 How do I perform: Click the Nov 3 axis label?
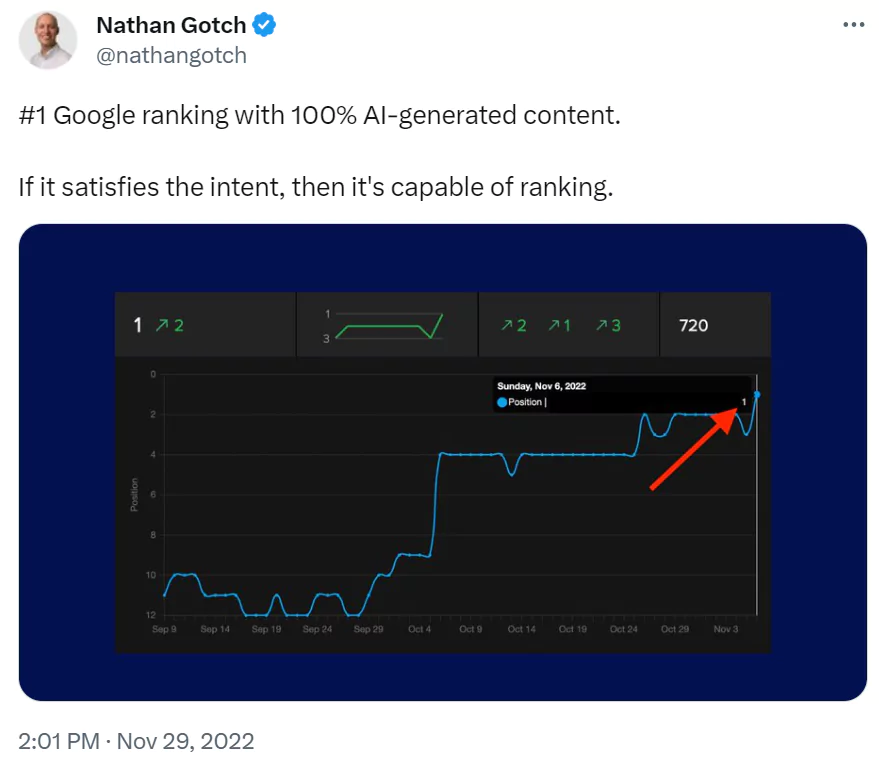pos(725,629)
